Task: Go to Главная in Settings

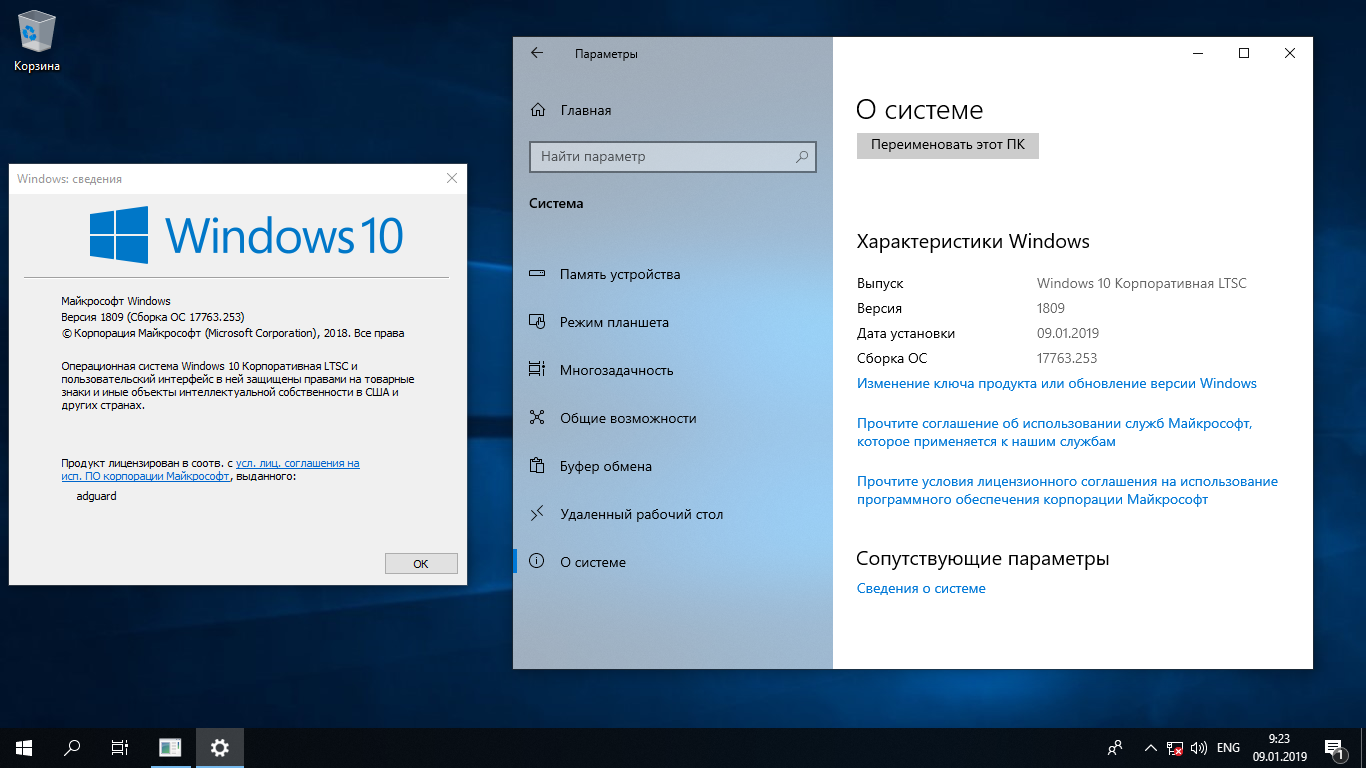Action: click(x=673, y=110)
